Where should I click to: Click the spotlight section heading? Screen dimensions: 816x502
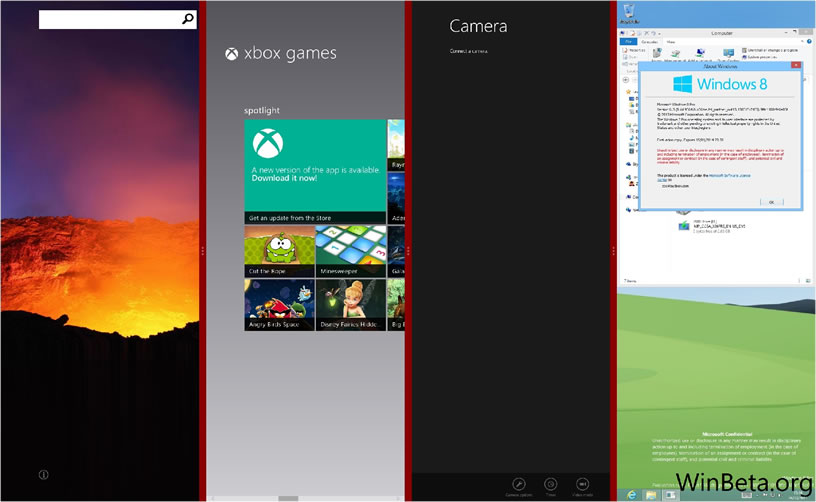[262, 110]
